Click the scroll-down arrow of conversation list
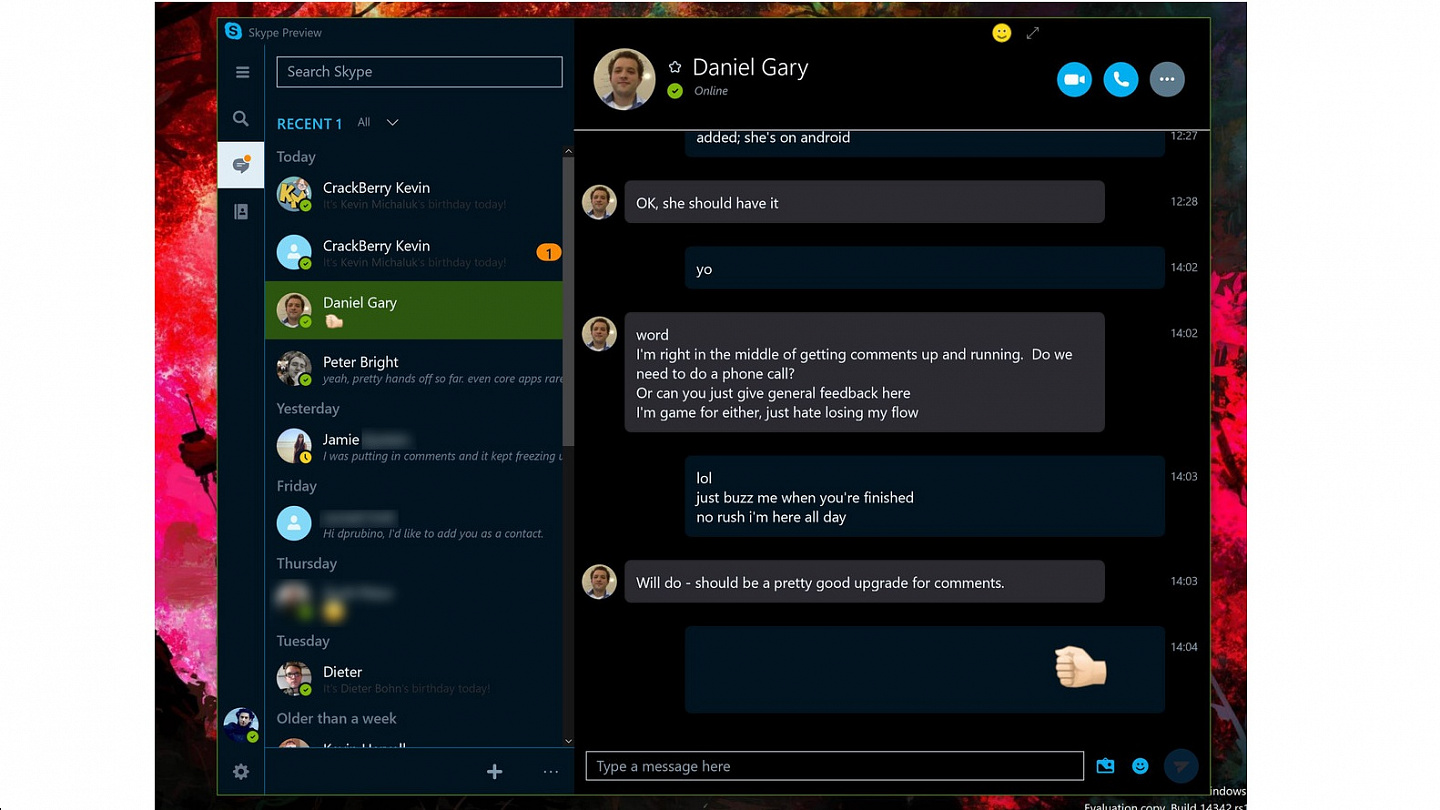The image size is (1440, 810). click(x=568, y=741)
